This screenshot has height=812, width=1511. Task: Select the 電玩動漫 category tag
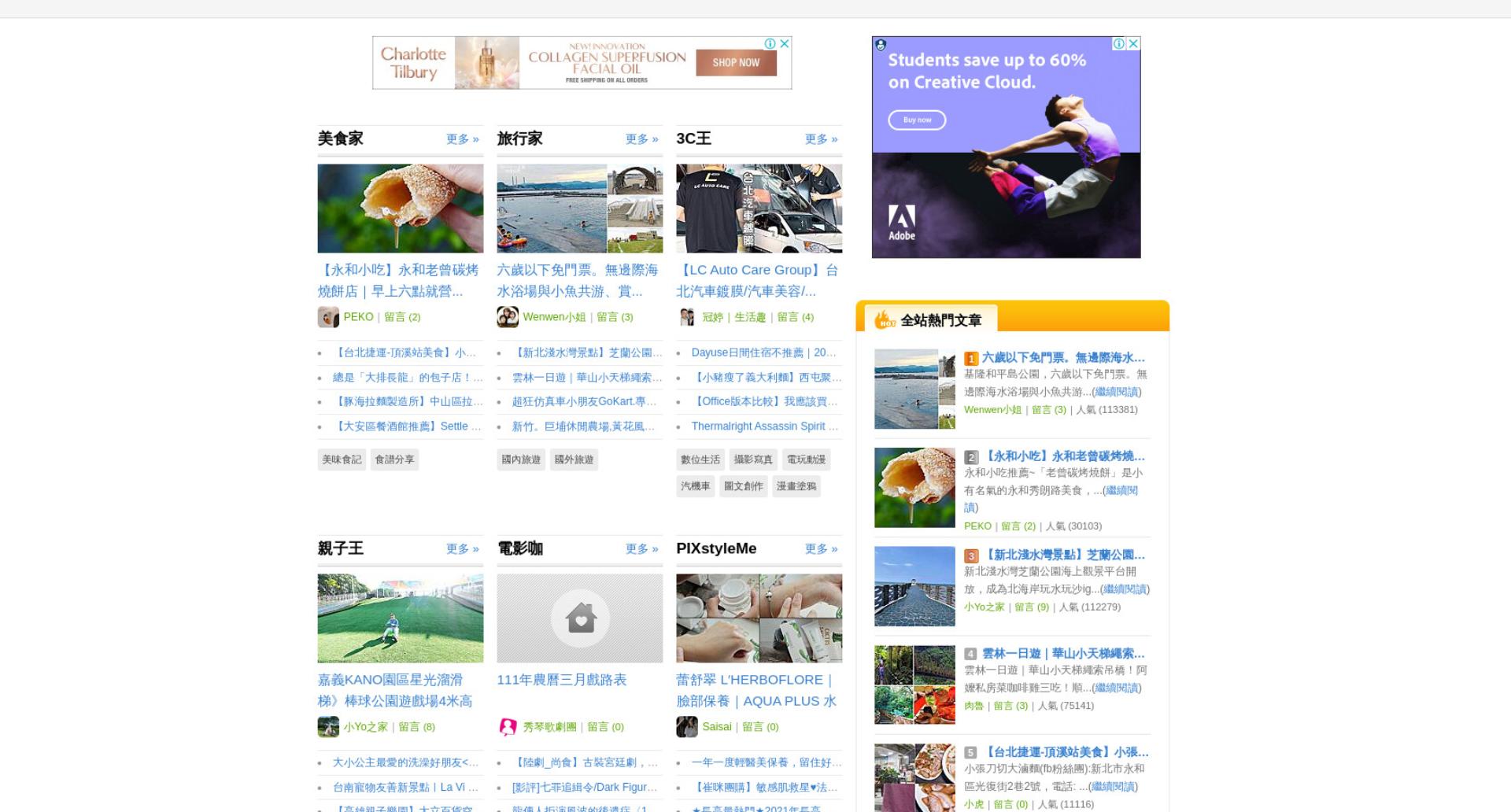coord(807,460)
